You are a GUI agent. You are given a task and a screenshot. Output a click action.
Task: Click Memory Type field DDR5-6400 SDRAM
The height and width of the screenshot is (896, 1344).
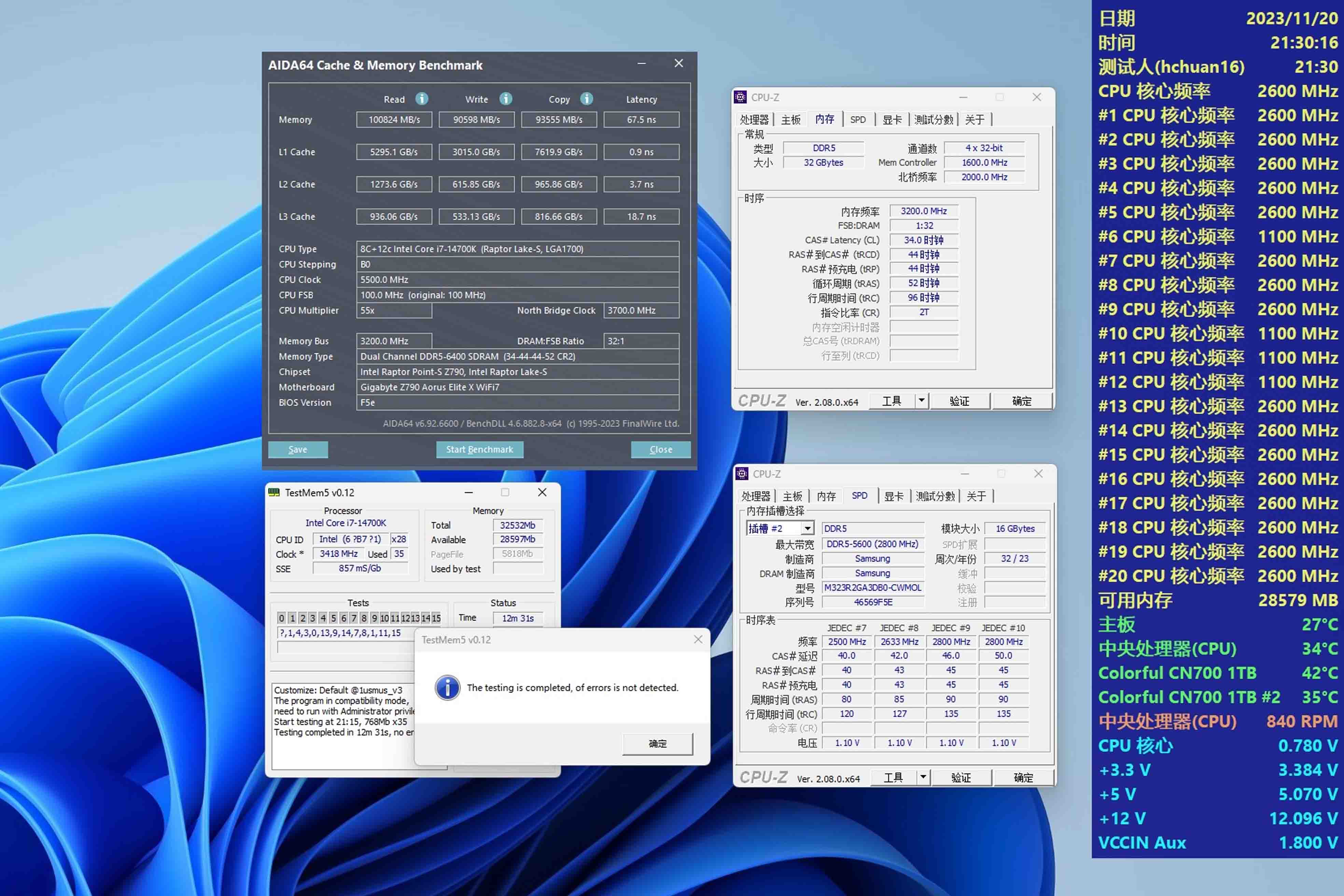coord(518,356)
